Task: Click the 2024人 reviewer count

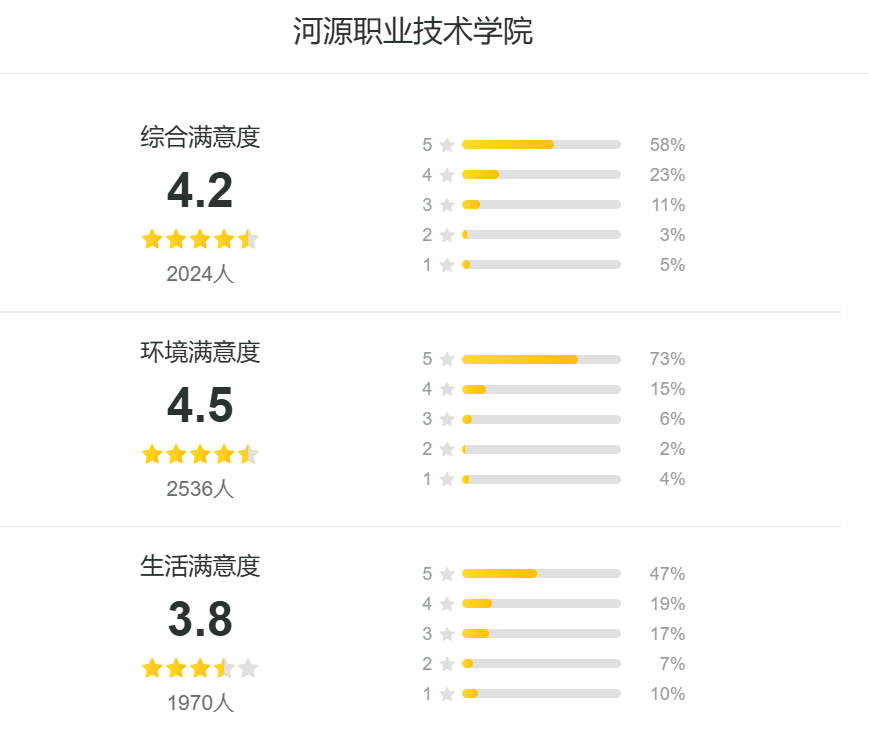Action: coord(200,274)
